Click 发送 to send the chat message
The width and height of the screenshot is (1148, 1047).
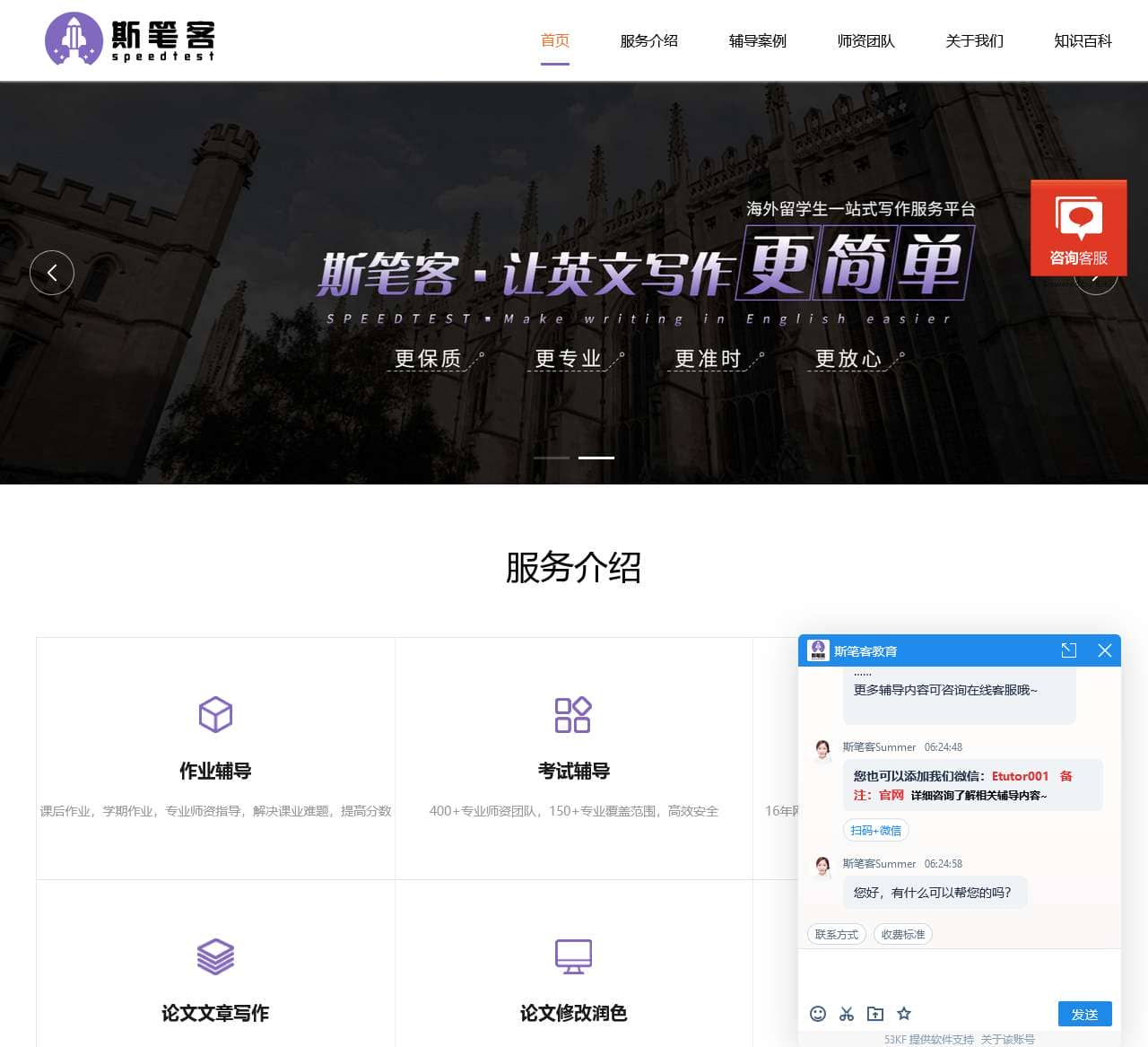pos(1084,1014)
